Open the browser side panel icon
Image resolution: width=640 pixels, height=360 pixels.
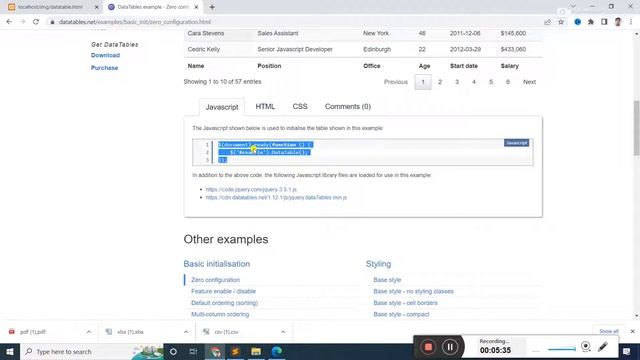(x=604, y=22)
